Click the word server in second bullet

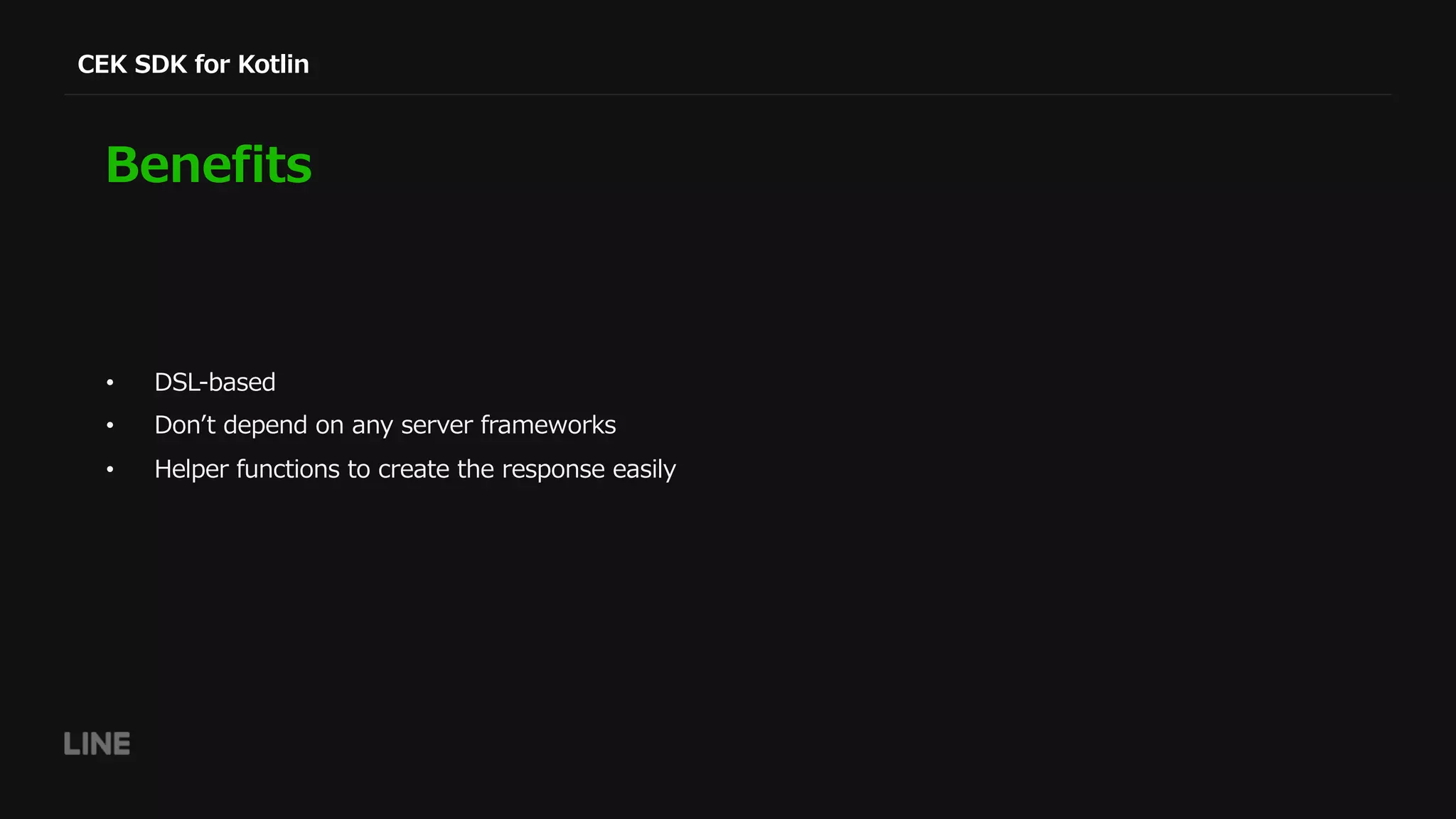pos(437,425)
